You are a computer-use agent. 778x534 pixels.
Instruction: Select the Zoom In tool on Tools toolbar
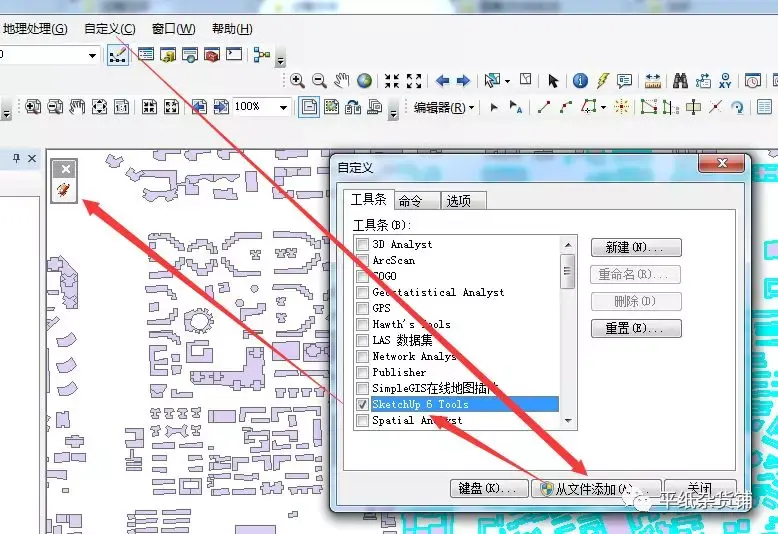(297, 80)
